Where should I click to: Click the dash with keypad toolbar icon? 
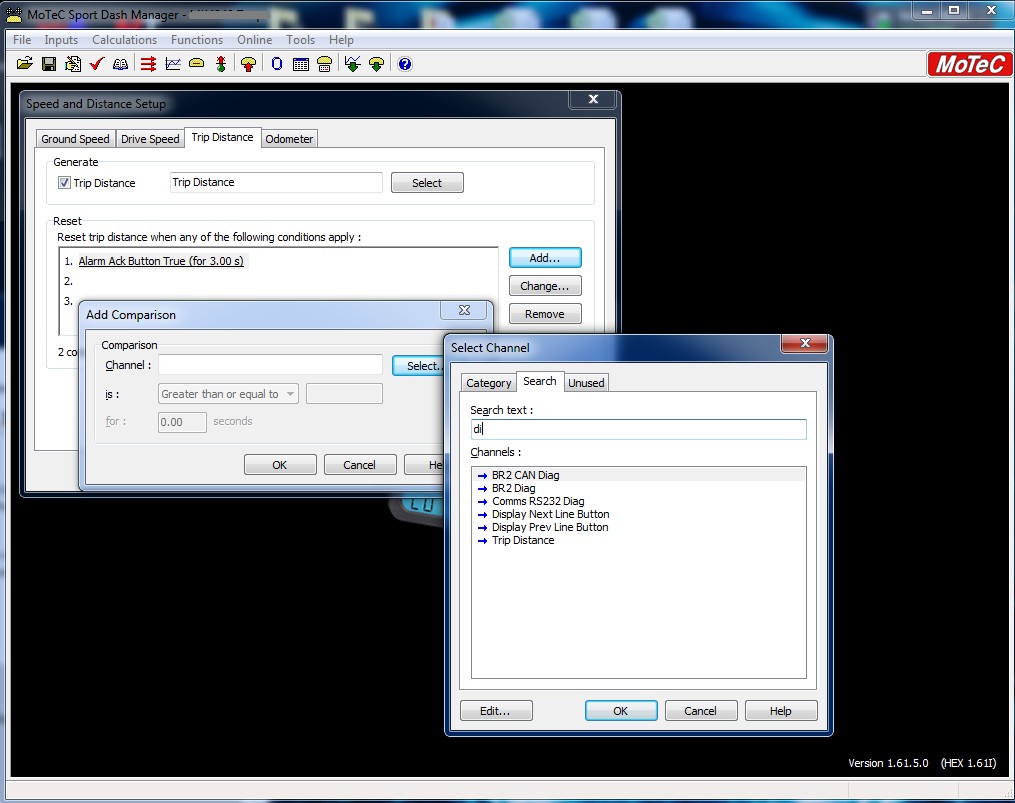(324, 63)
